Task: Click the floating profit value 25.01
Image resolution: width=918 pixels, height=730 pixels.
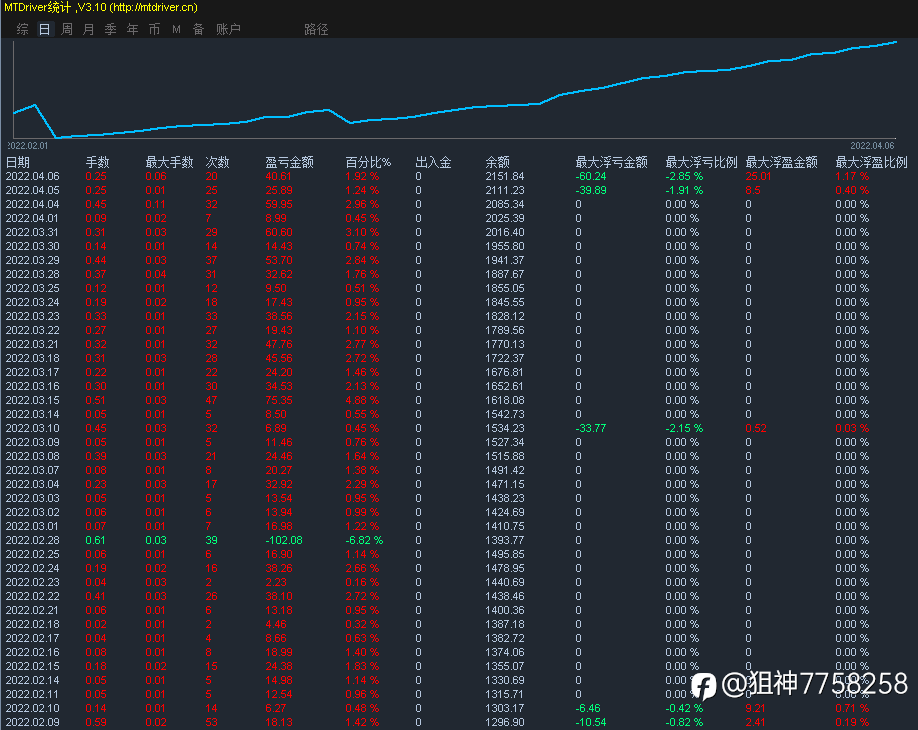Action: point(758,176)
